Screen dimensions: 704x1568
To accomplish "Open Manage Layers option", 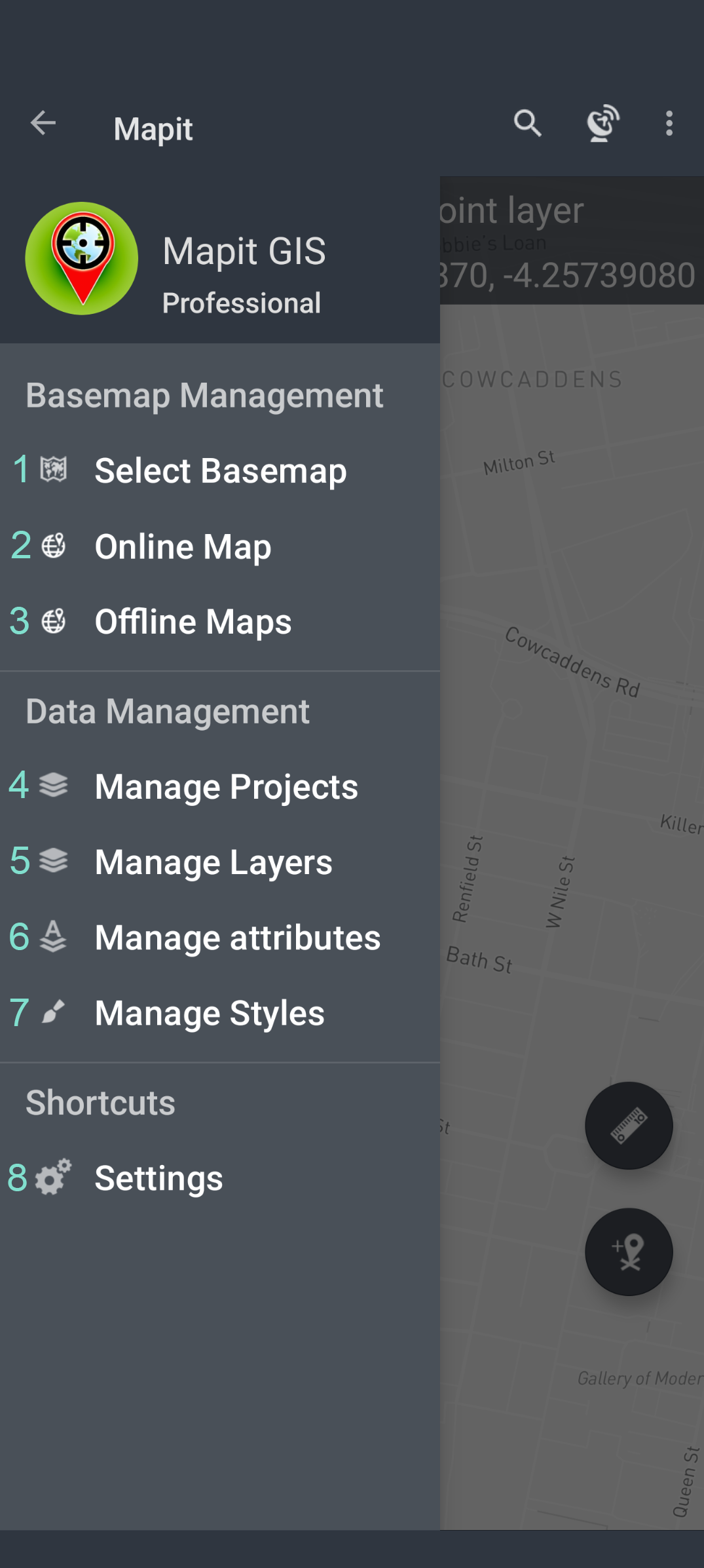I will coord(213,862).
